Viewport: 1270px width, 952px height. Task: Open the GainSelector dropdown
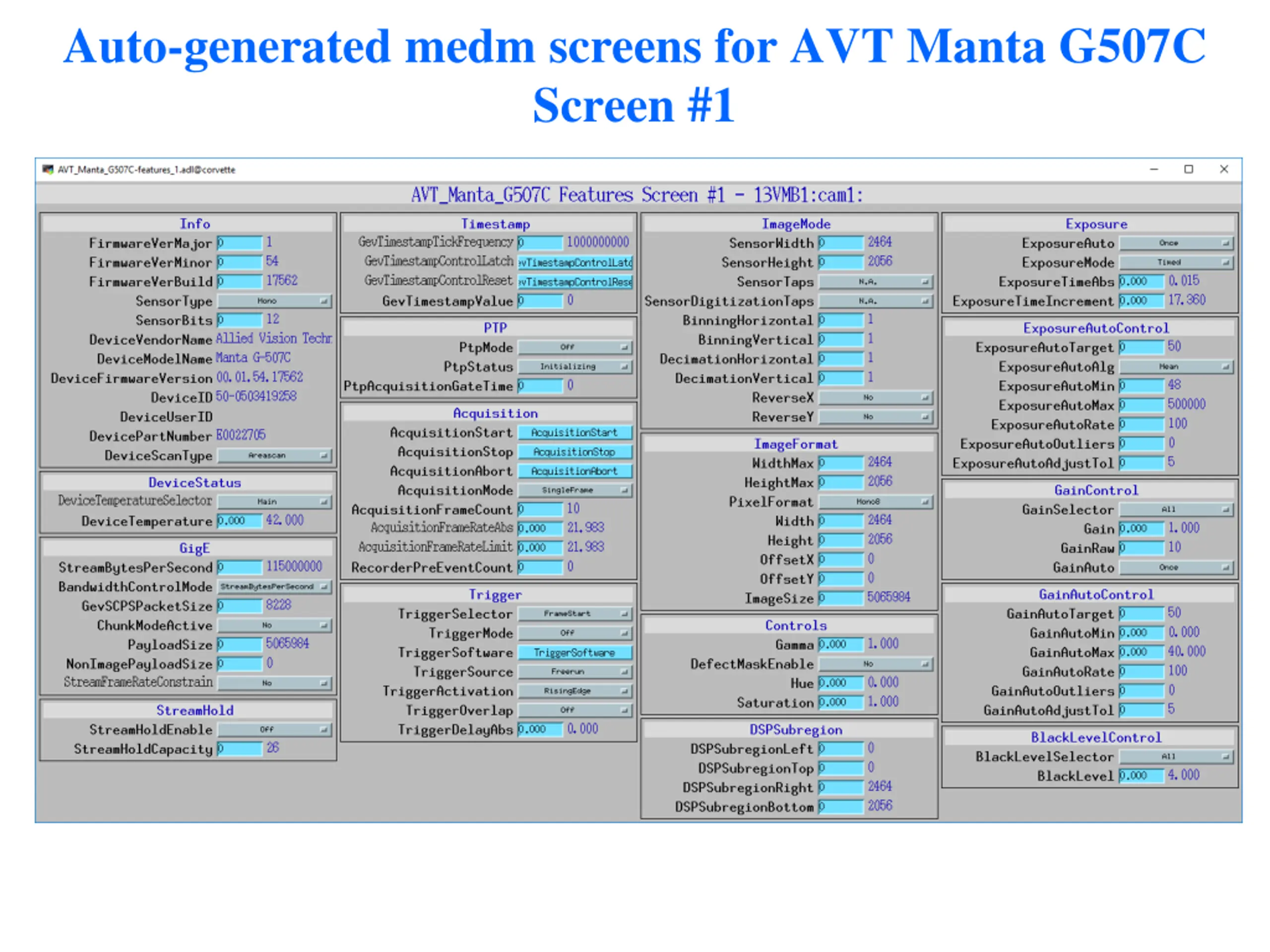tap(1176, 510)
